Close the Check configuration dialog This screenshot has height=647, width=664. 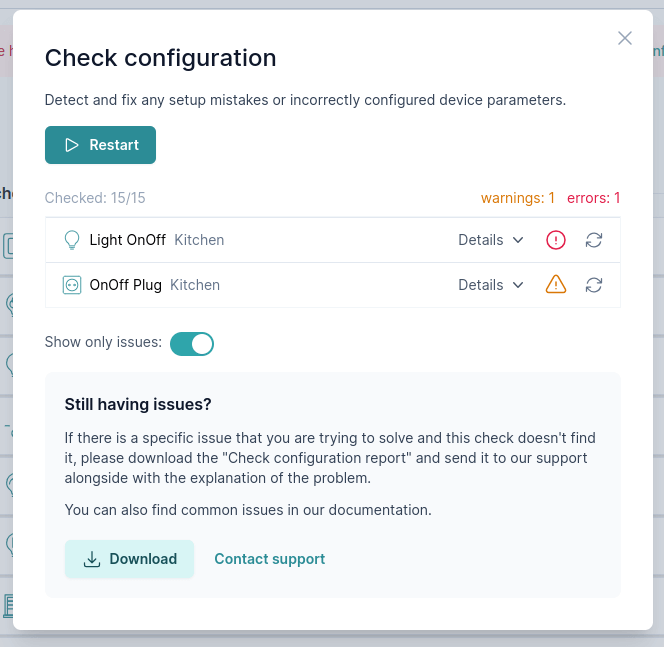(x=625, y=38)
